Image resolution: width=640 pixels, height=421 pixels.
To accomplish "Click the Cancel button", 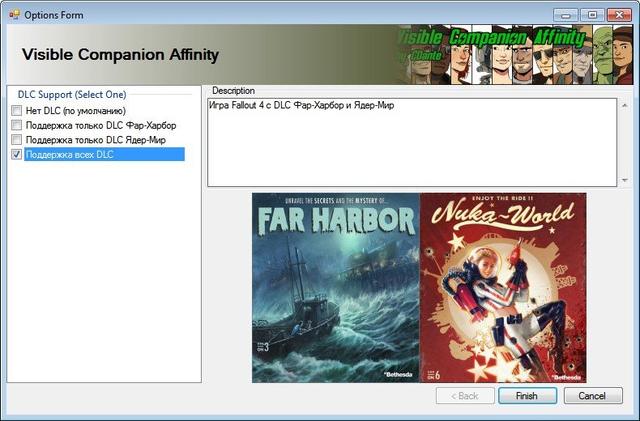I will click(593, 396).
